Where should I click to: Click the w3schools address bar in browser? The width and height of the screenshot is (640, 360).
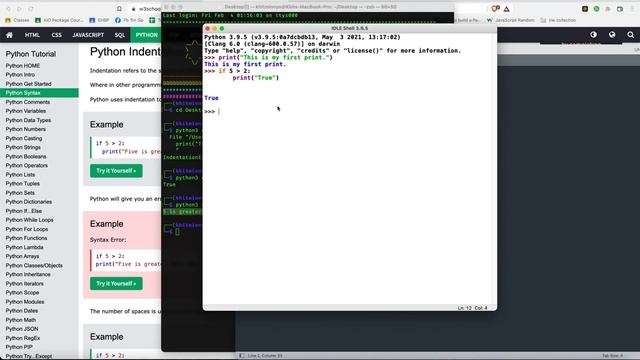pos(149,9)
